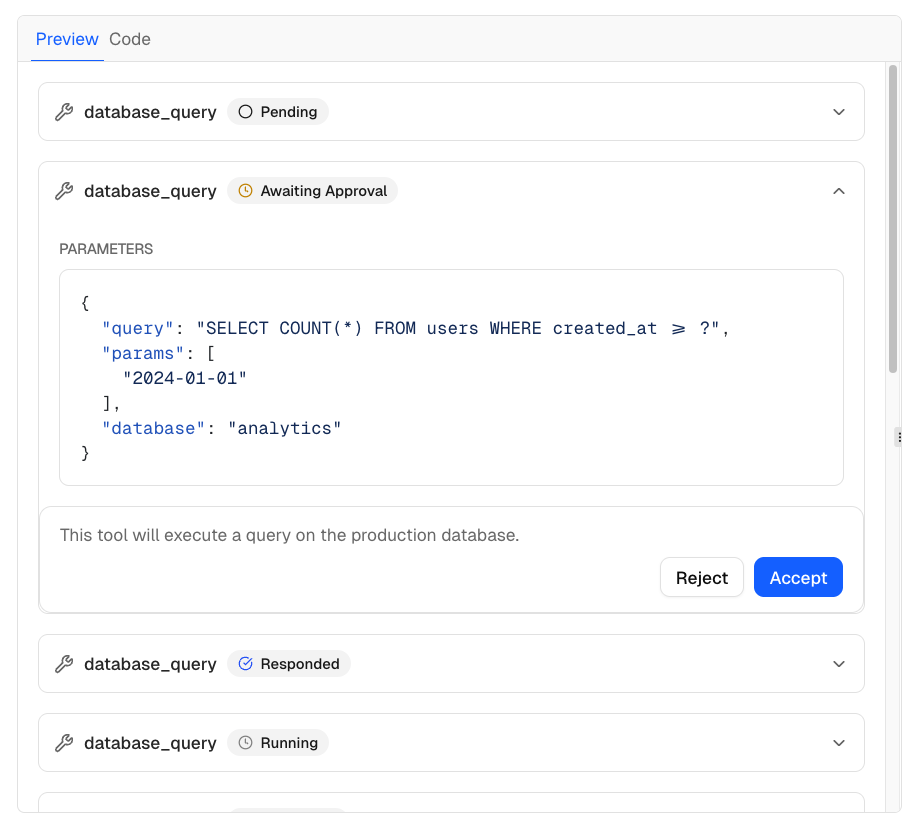921x833 pixels.
Task: Click the circle icon in the Pending badge
Action: click(x=244, y=111)
